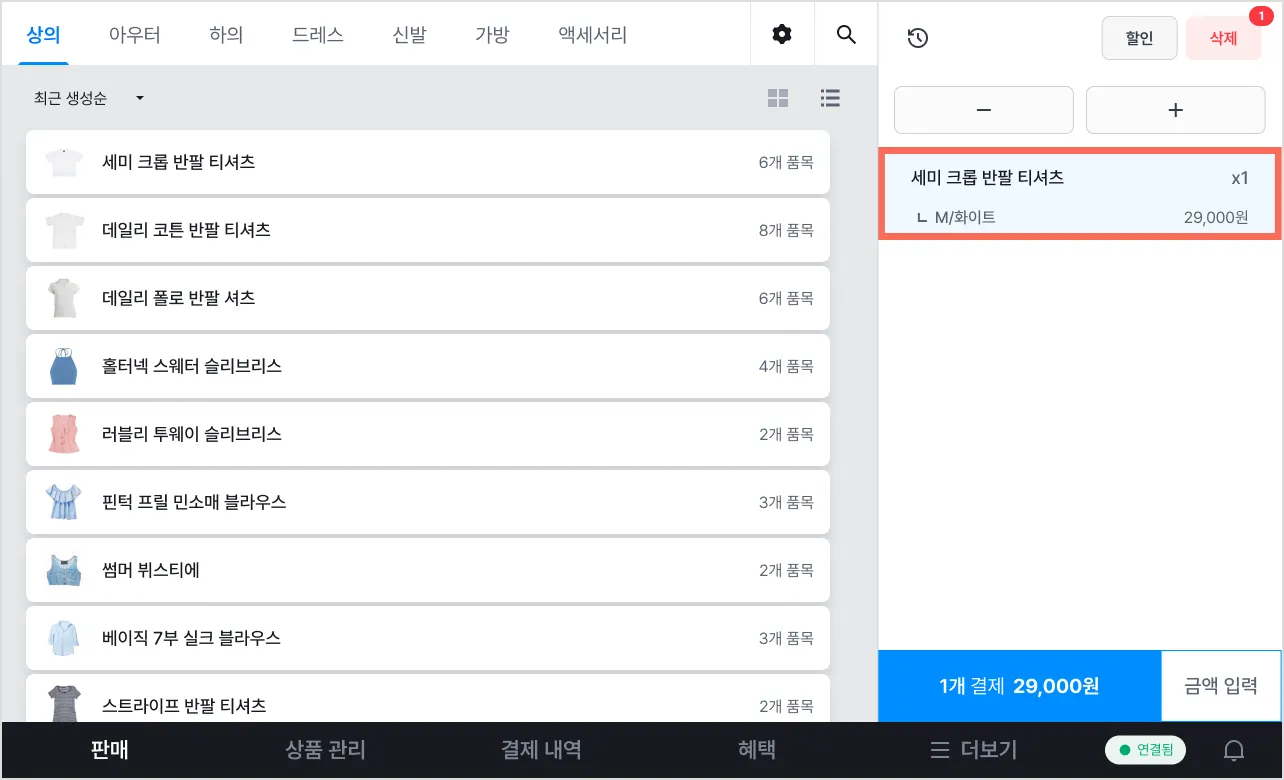Open the 최근 생성순 sort dropdown
The height and width of the screenshot is (780, 1284).
tap(89, 98)
